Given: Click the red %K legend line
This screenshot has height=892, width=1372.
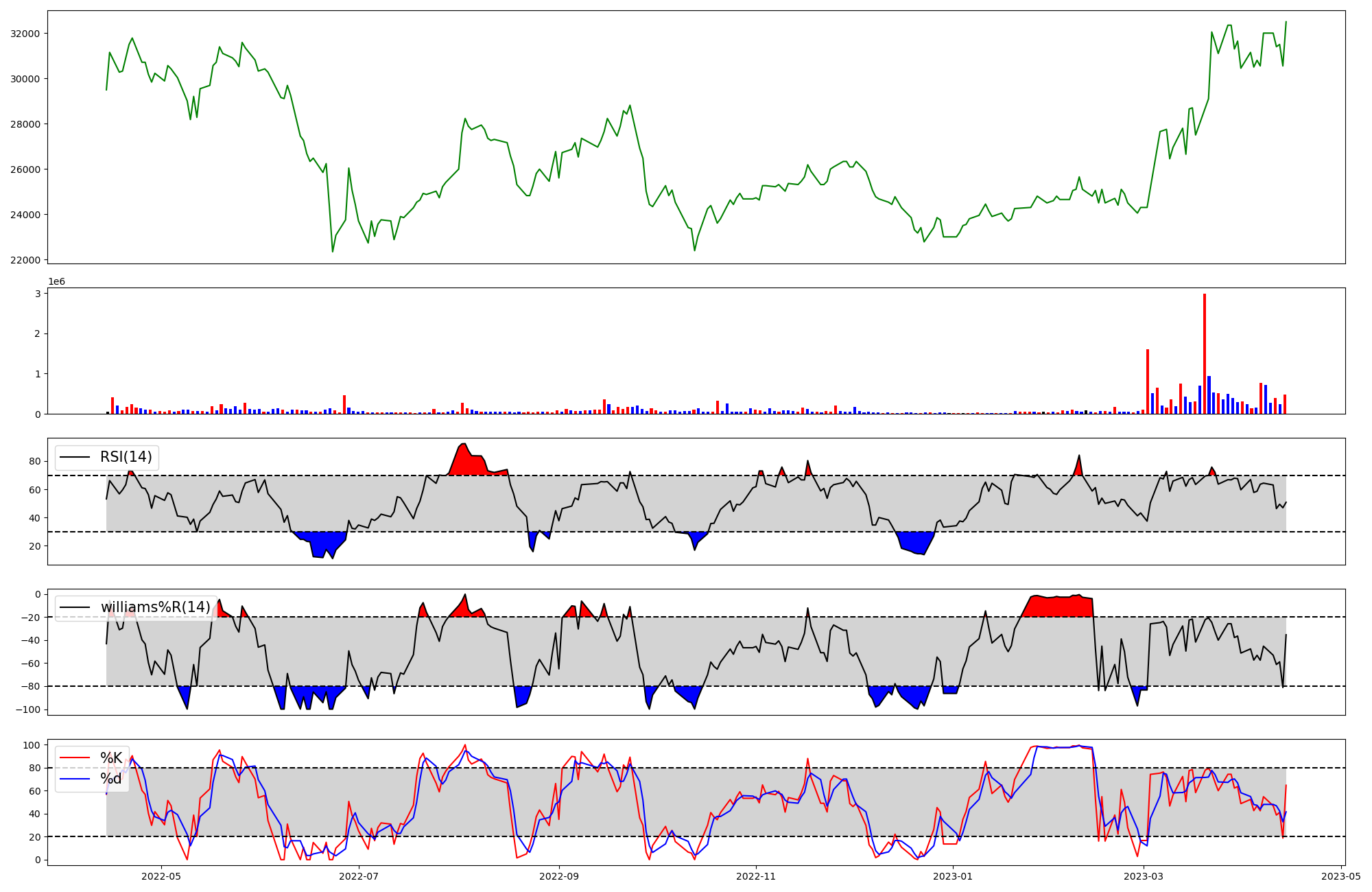Looking at the screenshot, I should click(x=74, y=758).
